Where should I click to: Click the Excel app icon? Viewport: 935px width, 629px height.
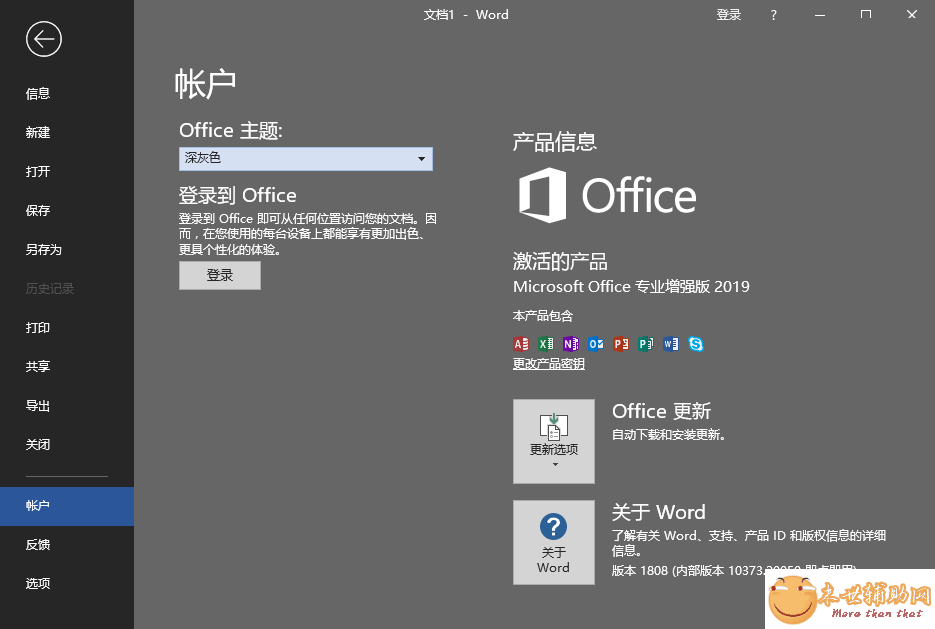point(546,344)
